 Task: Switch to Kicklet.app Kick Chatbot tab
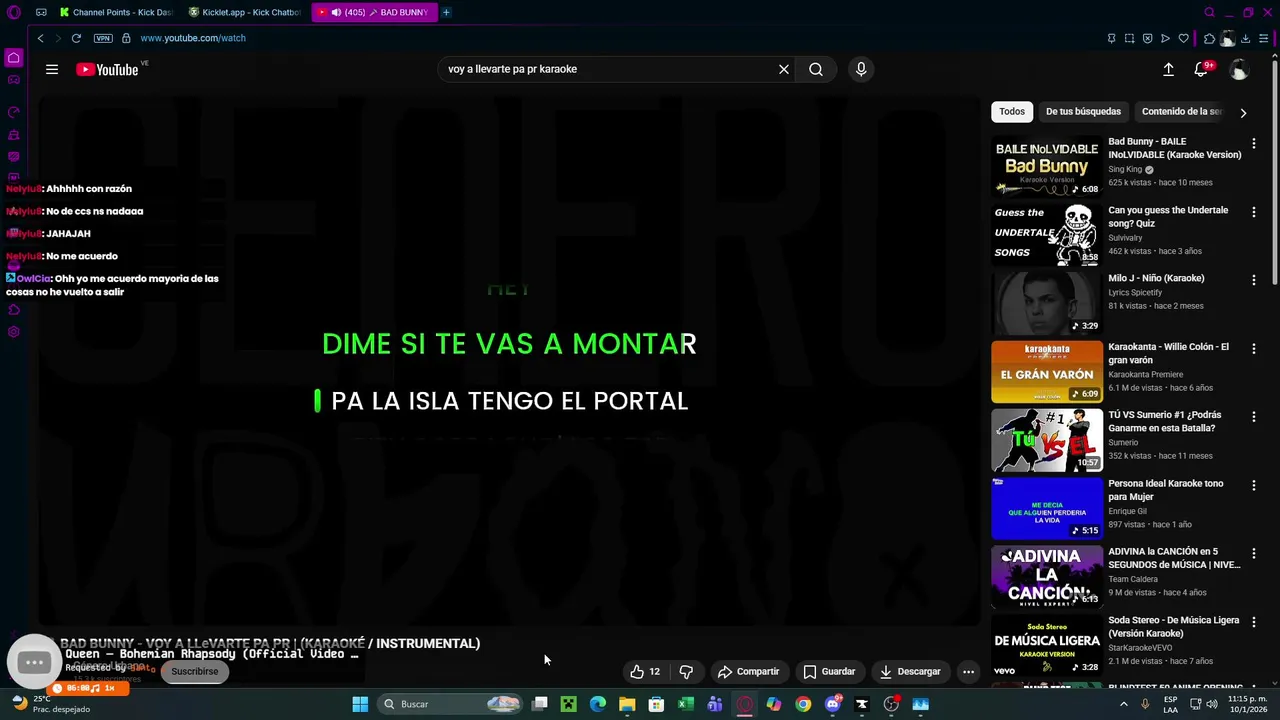point(245,12)
